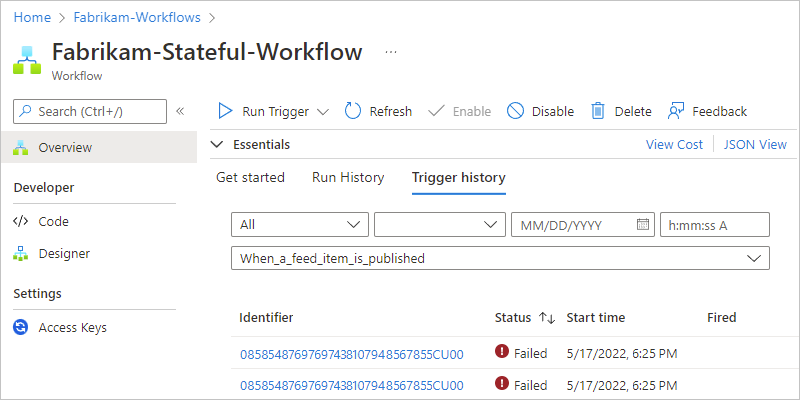This screenshot has width=800, height=400.
Task: Click the Fired column header
Action: click(x=721, y=317)
